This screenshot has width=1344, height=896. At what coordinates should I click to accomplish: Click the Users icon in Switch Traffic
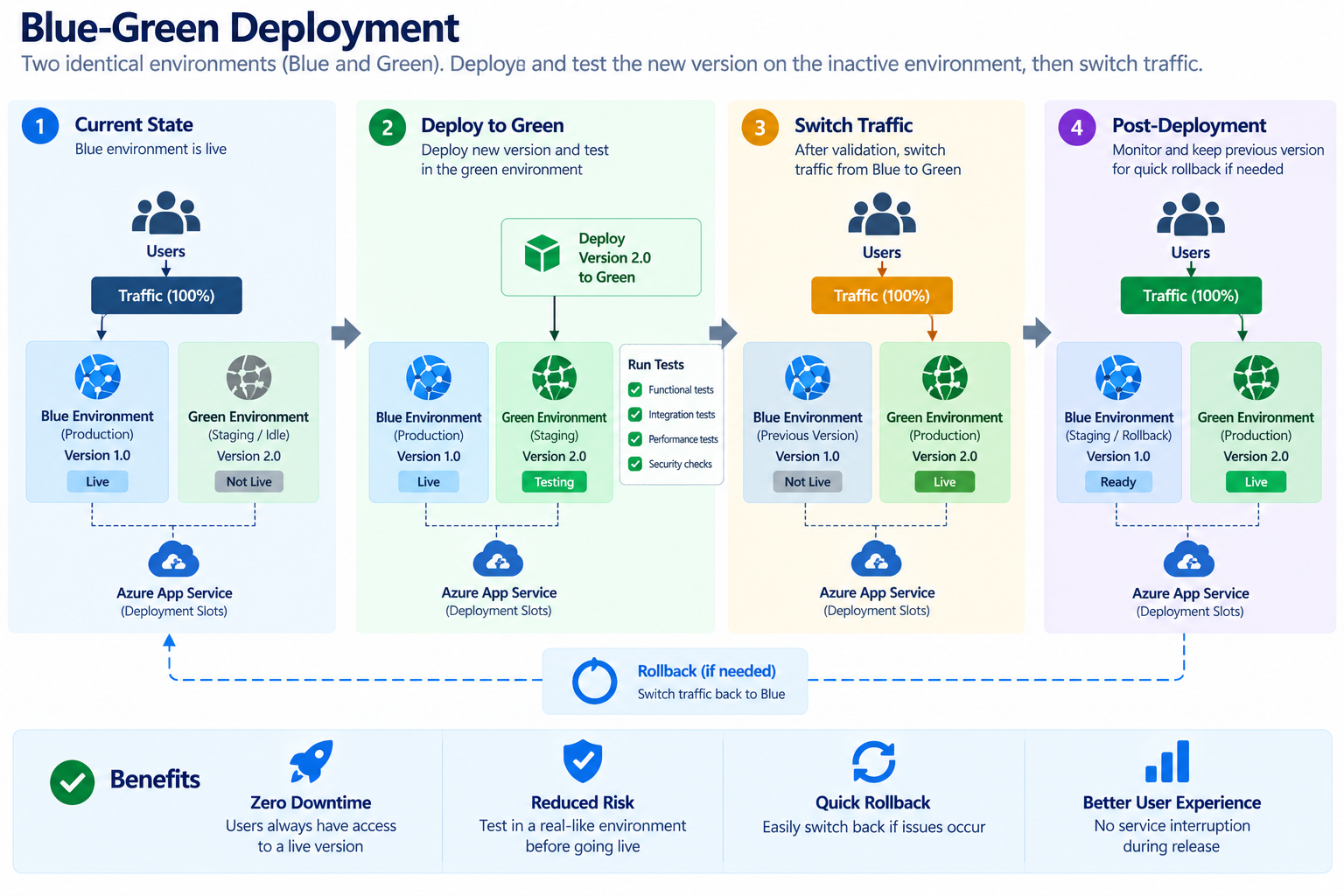point(882,214)
